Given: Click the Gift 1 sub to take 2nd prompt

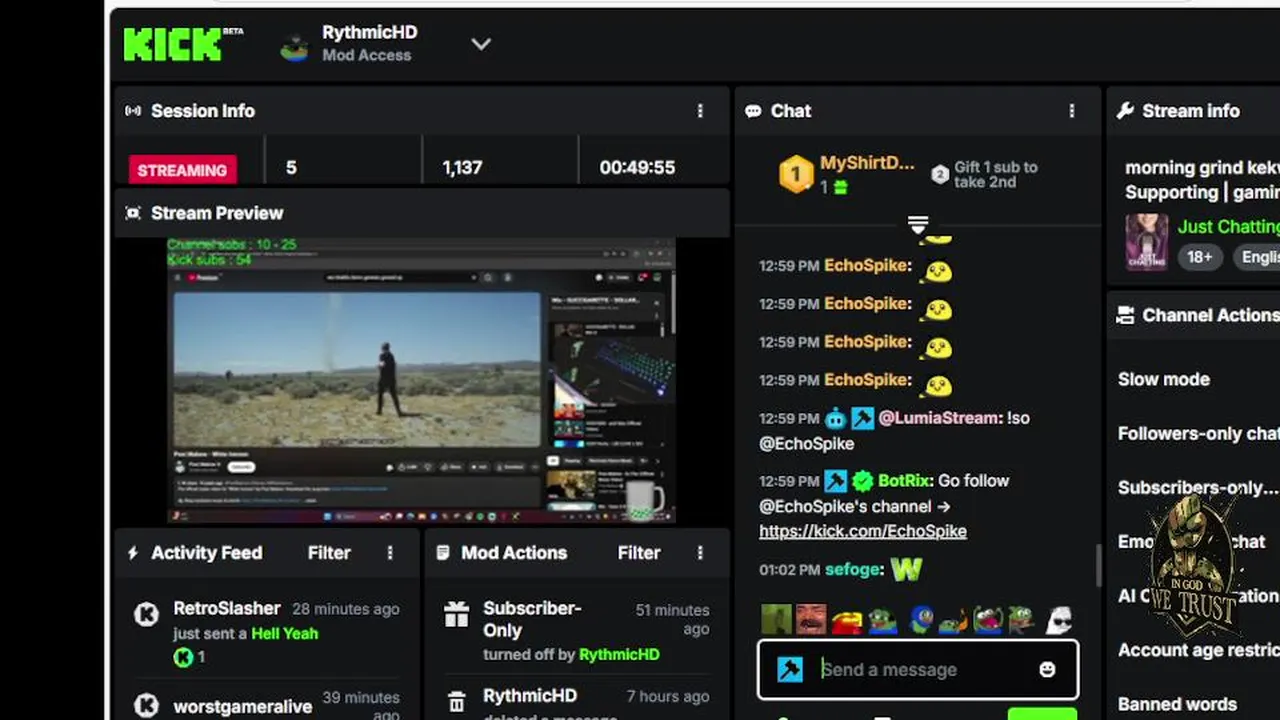Looking at the screenshot, I should (x=995, y=175).
